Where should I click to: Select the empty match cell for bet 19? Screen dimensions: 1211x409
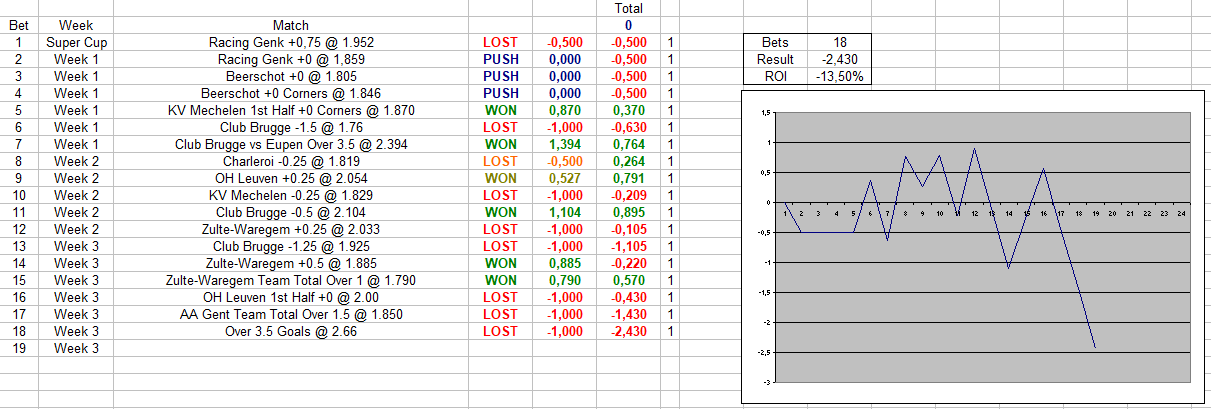pyautogui.click(x=291, y=348)
